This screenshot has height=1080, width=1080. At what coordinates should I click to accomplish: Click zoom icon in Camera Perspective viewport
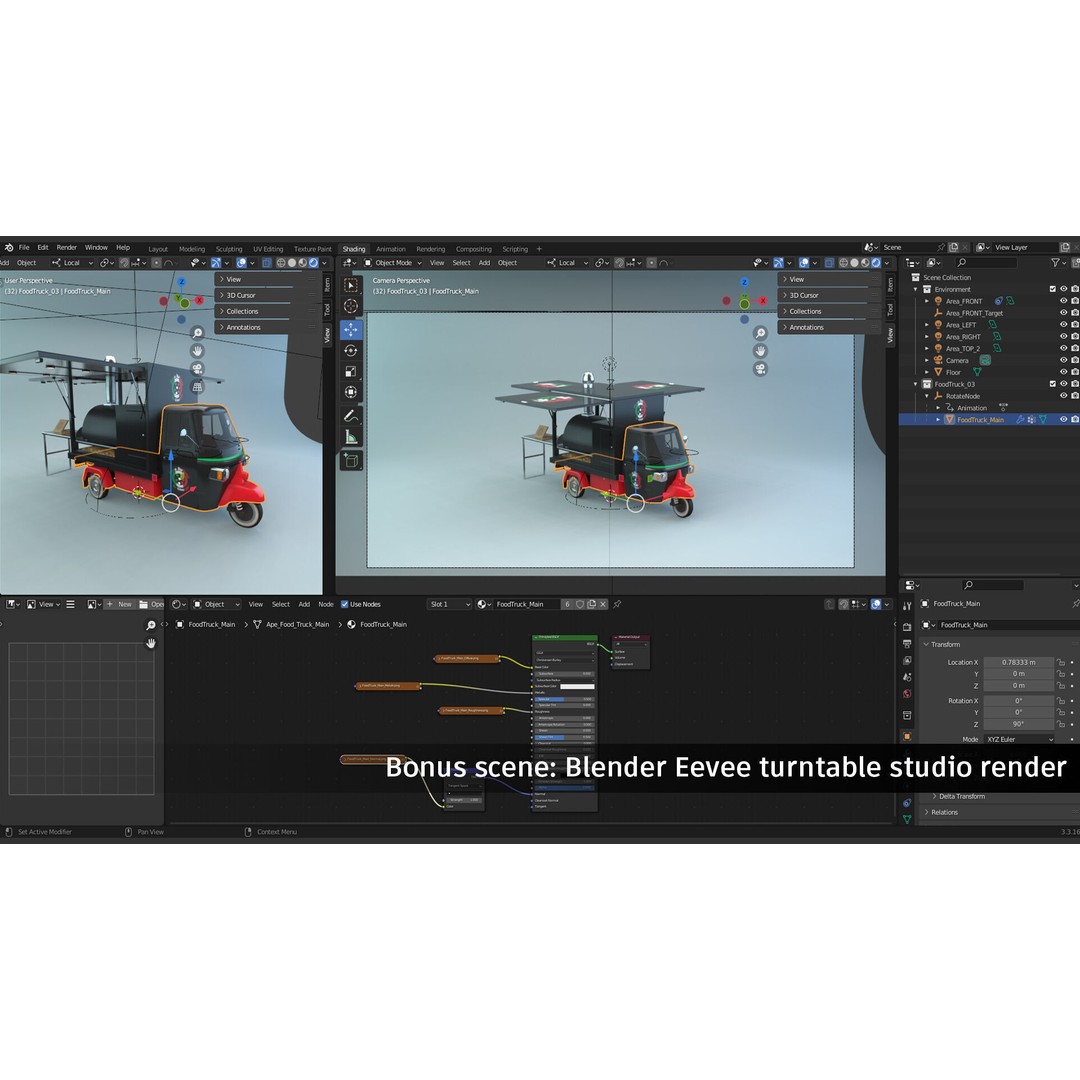click(760, 333)
